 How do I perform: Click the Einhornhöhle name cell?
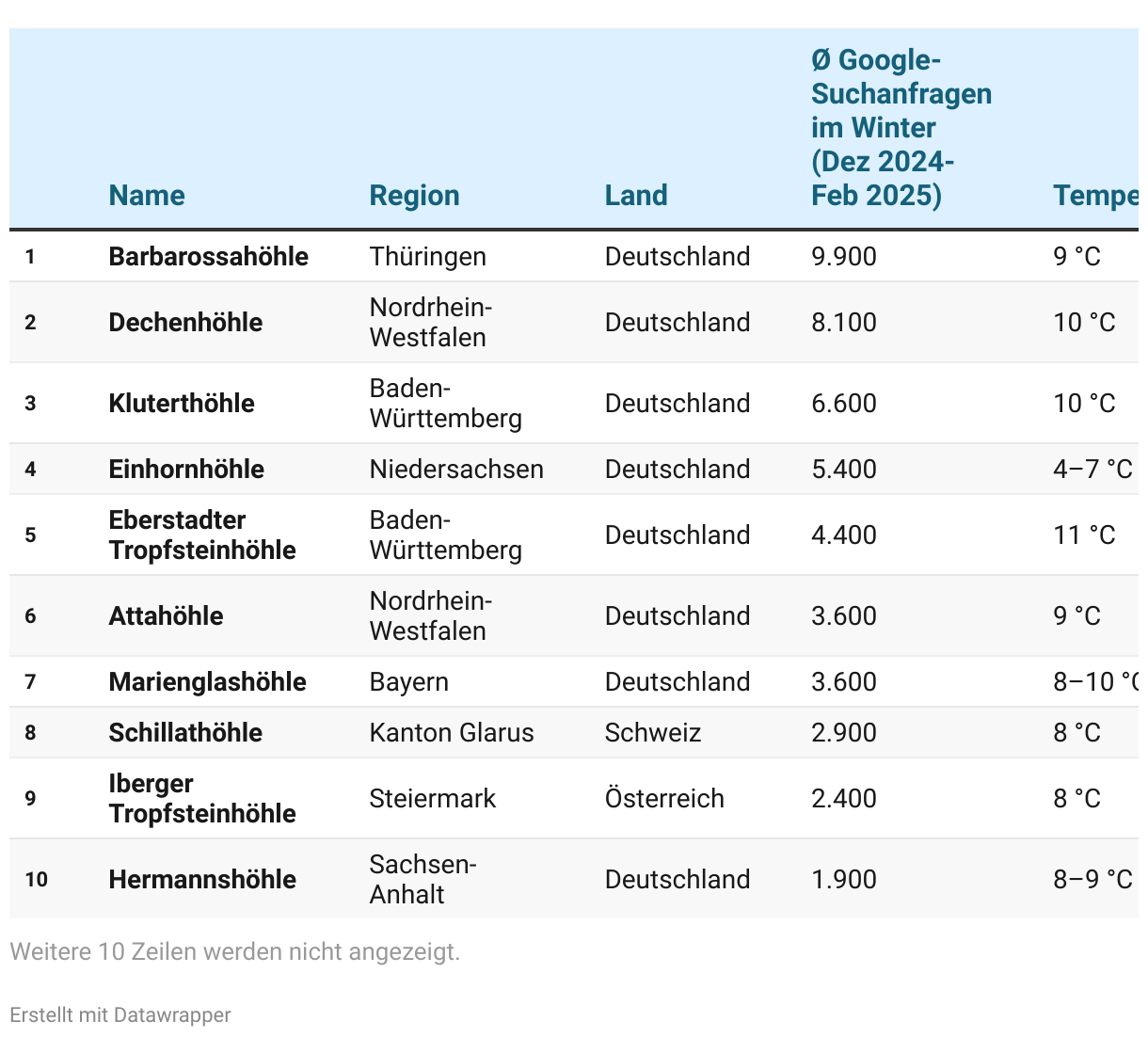(x=186, y=469)
